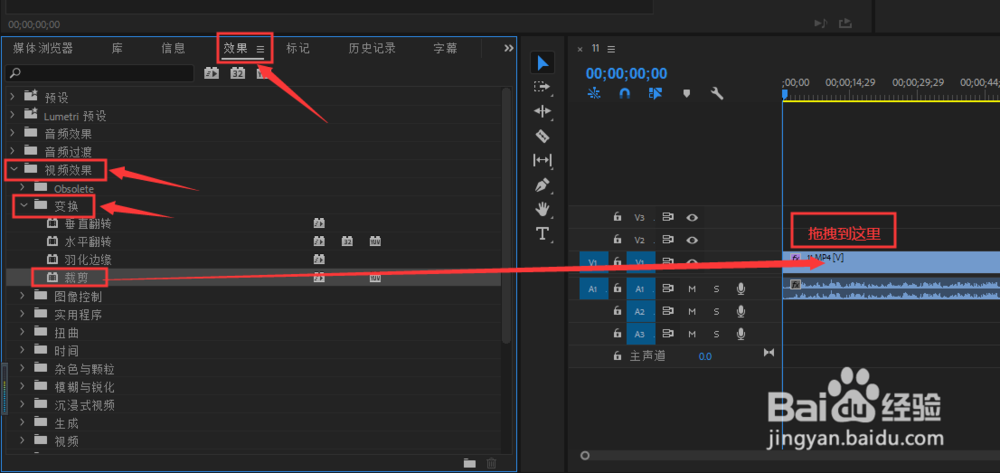Select the Pen tool

click(542, 185)
